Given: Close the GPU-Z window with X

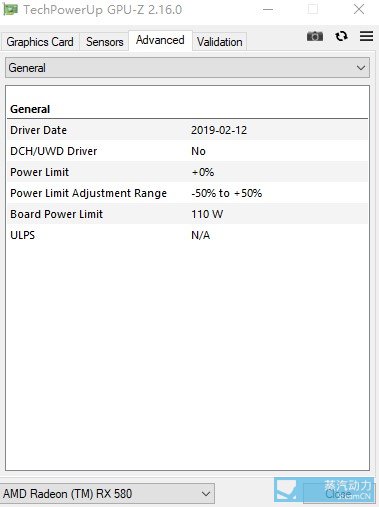Looking at the screenshot, I should click(359, 9).
